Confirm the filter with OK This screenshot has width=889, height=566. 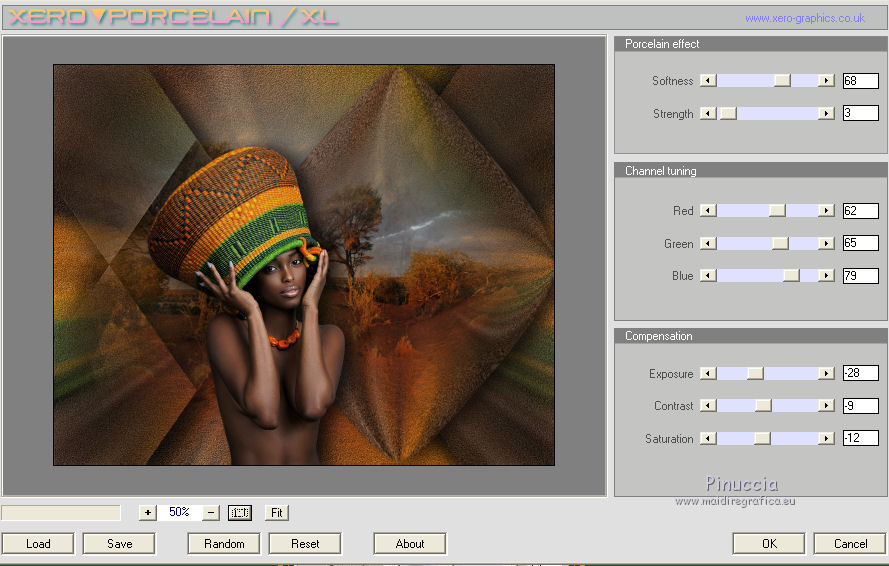pos(768,544)
